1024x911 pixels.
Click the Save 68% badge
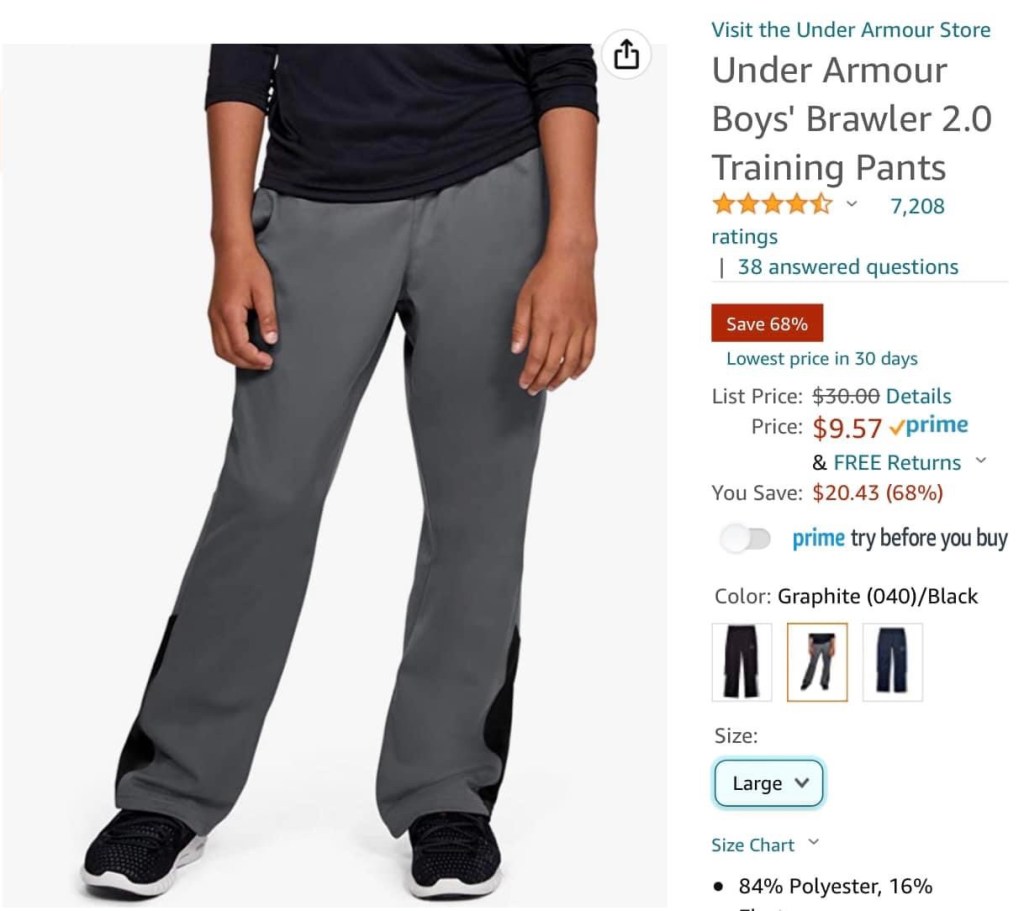(767, 323)
